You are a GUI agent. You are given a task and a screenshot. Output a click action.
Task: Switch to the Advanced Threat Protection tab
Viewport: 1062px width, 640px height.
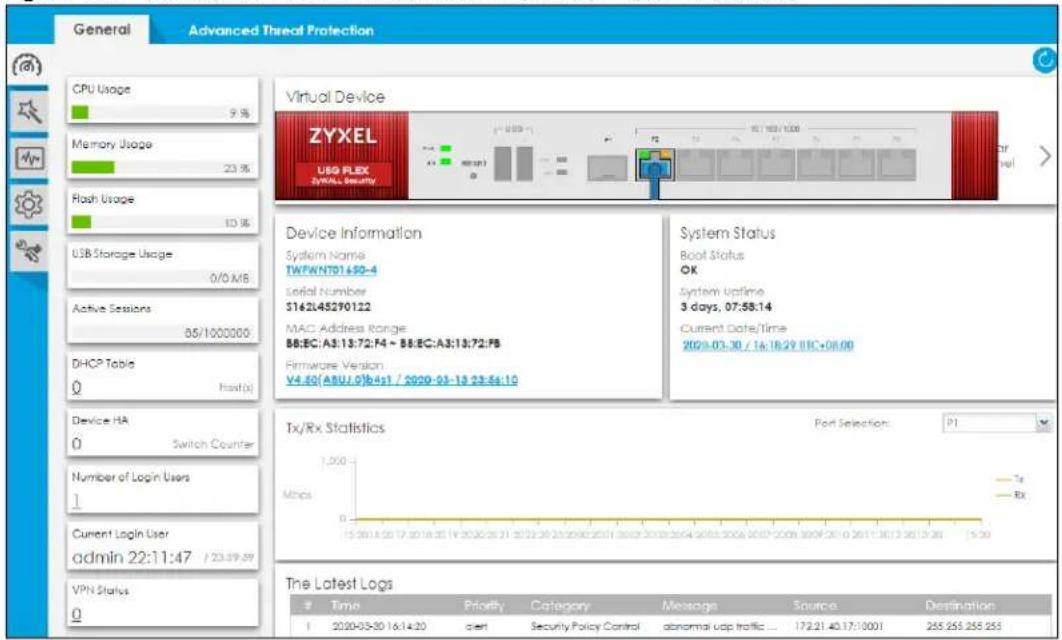280,30
